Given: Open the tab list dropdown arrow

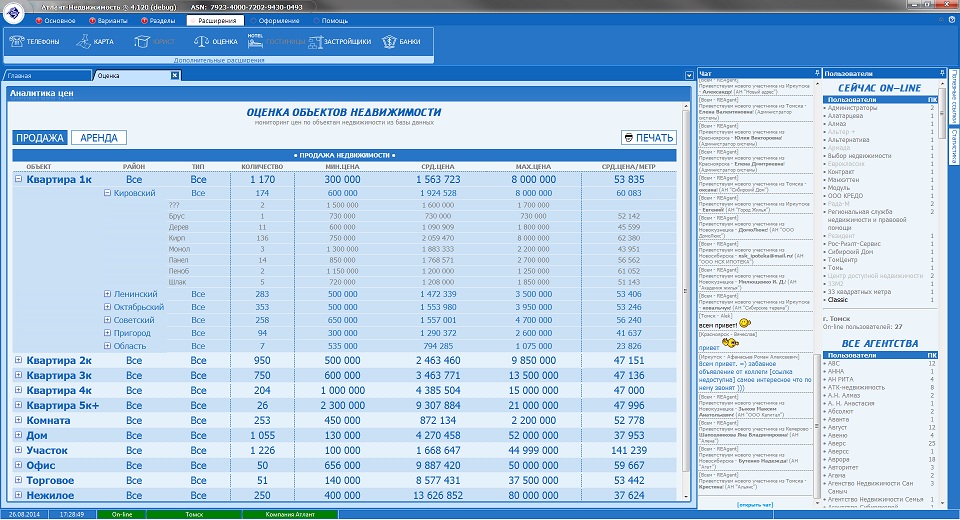Looking at the screenshot, I should coord(689,75).
